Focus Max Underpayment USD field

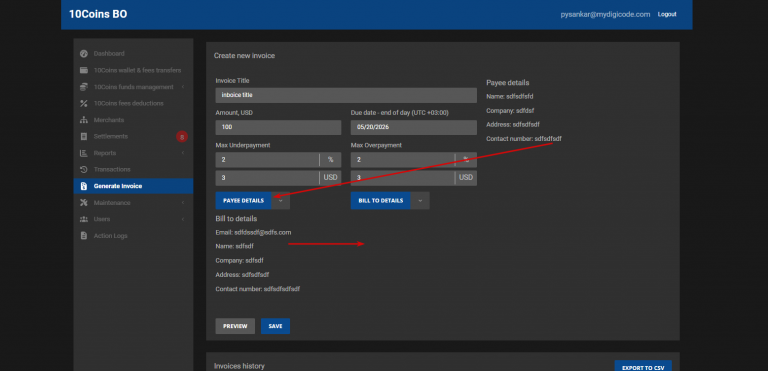click(267, 177)
